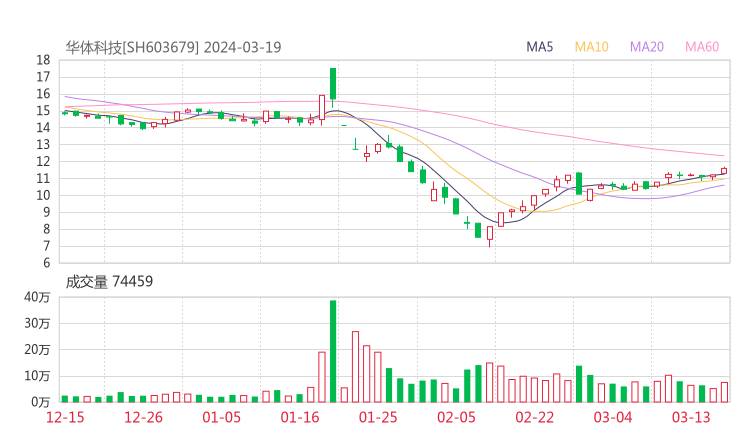This screenshot has height=440, width=740.
Task: Click the 20万 volume axis label
Action: [37, 350]
